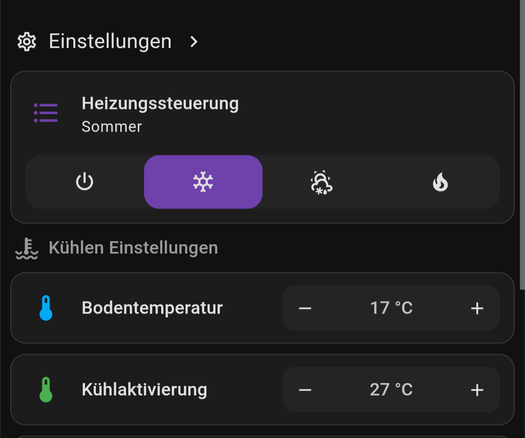Viewport: 525px width, 438px height.
Task: Click the blue thermometer icon for Bodentemperatur
Action: coord(46,308)
